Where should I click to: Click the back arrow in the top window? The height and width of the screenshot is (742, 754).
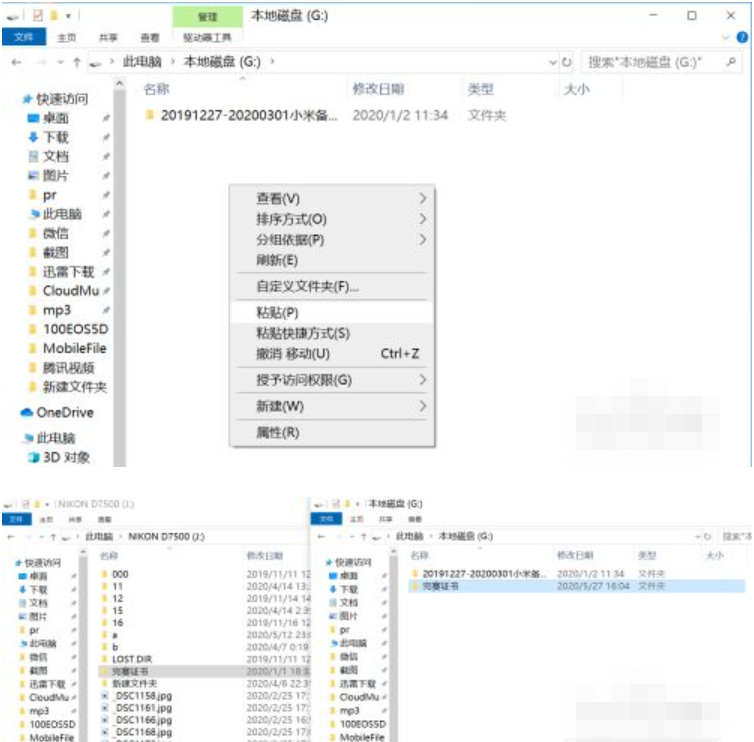click(16, 62)
